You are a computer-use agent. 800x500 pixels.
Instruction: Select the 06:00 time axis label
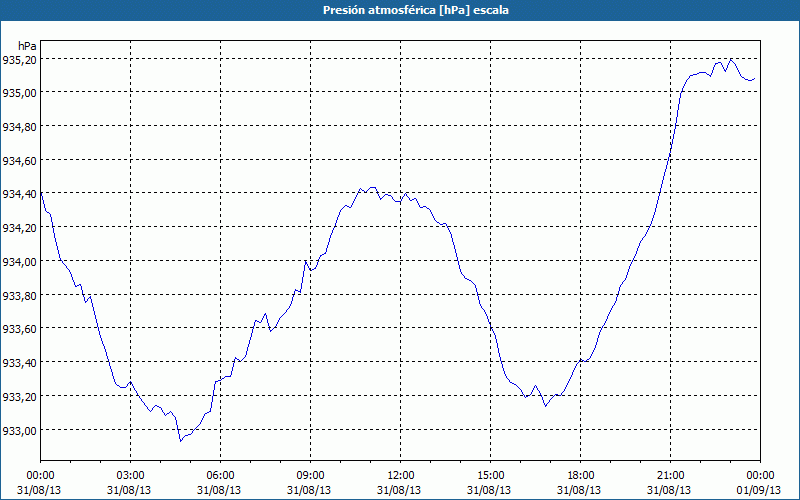coord(220,476)
